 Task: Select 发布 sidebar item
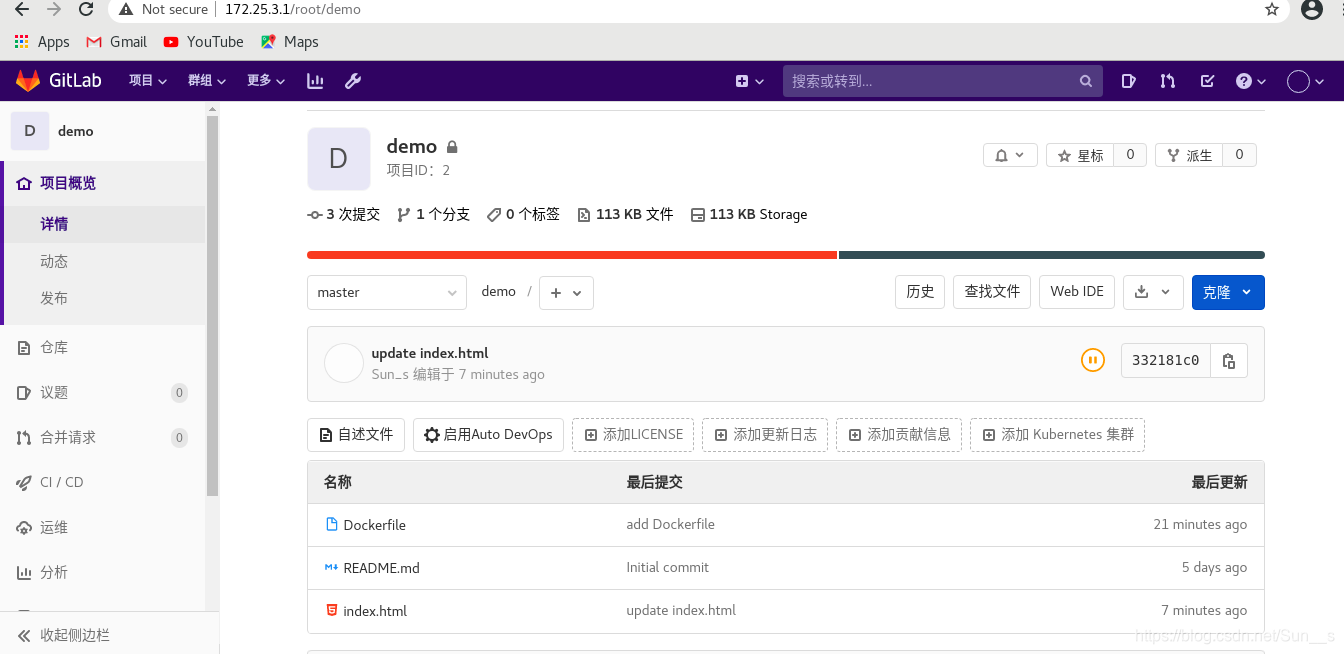point(54,298)
